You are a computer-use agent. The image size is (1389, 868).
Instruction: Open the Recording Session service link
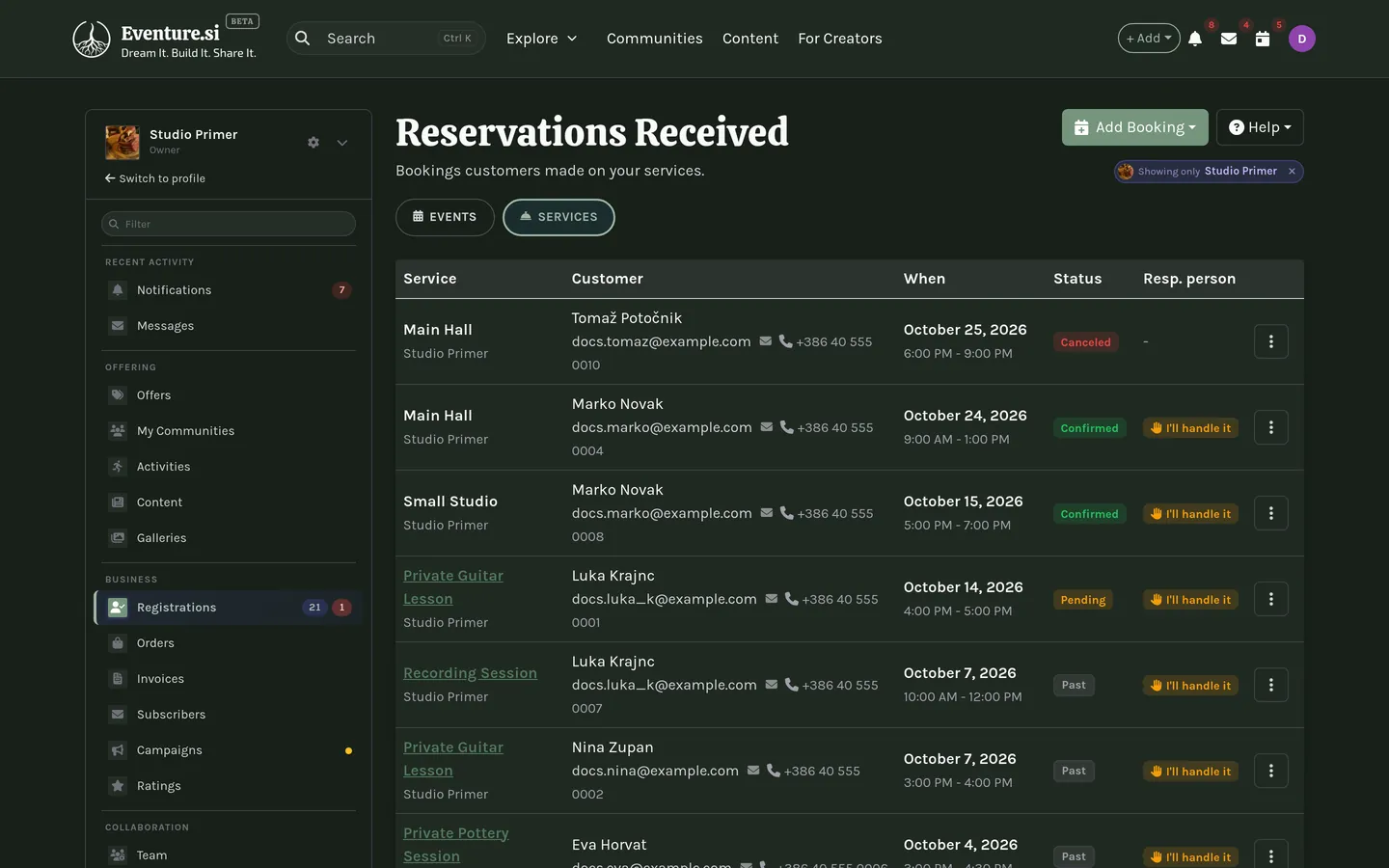click(x=470, y=673)
